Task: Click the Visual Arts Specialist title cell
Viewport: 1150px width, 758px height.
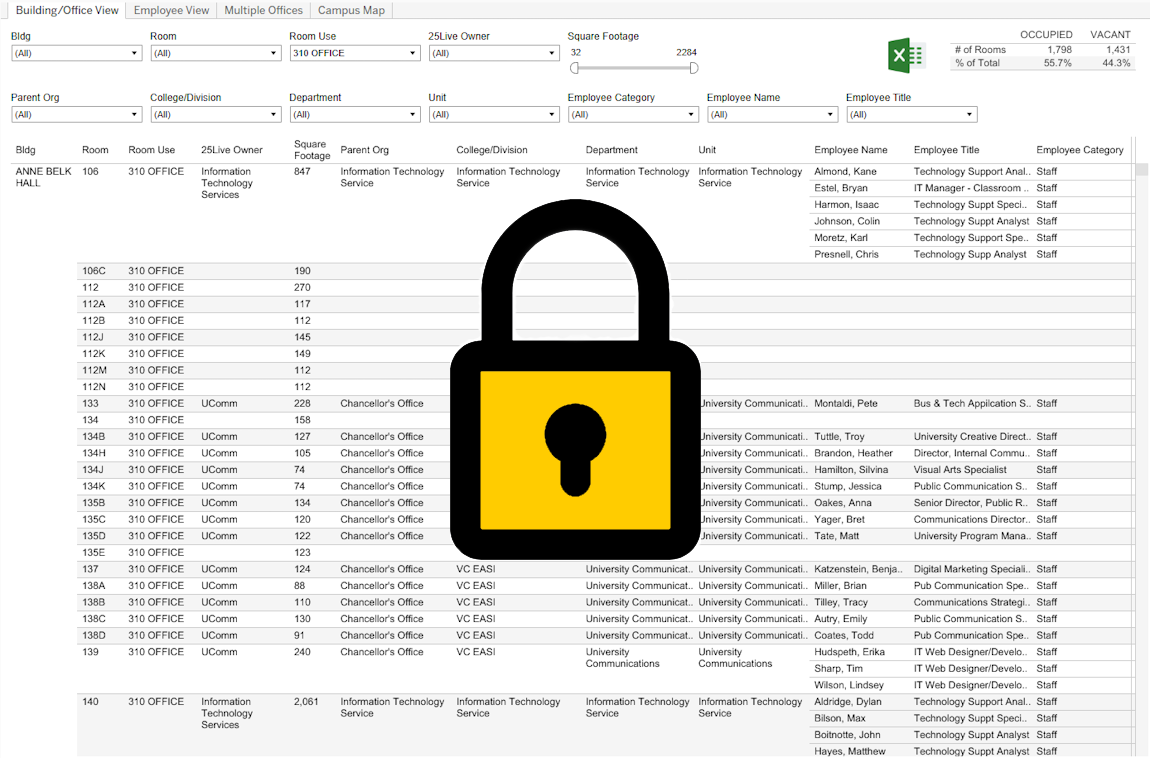Action: [x=960, y=469]
